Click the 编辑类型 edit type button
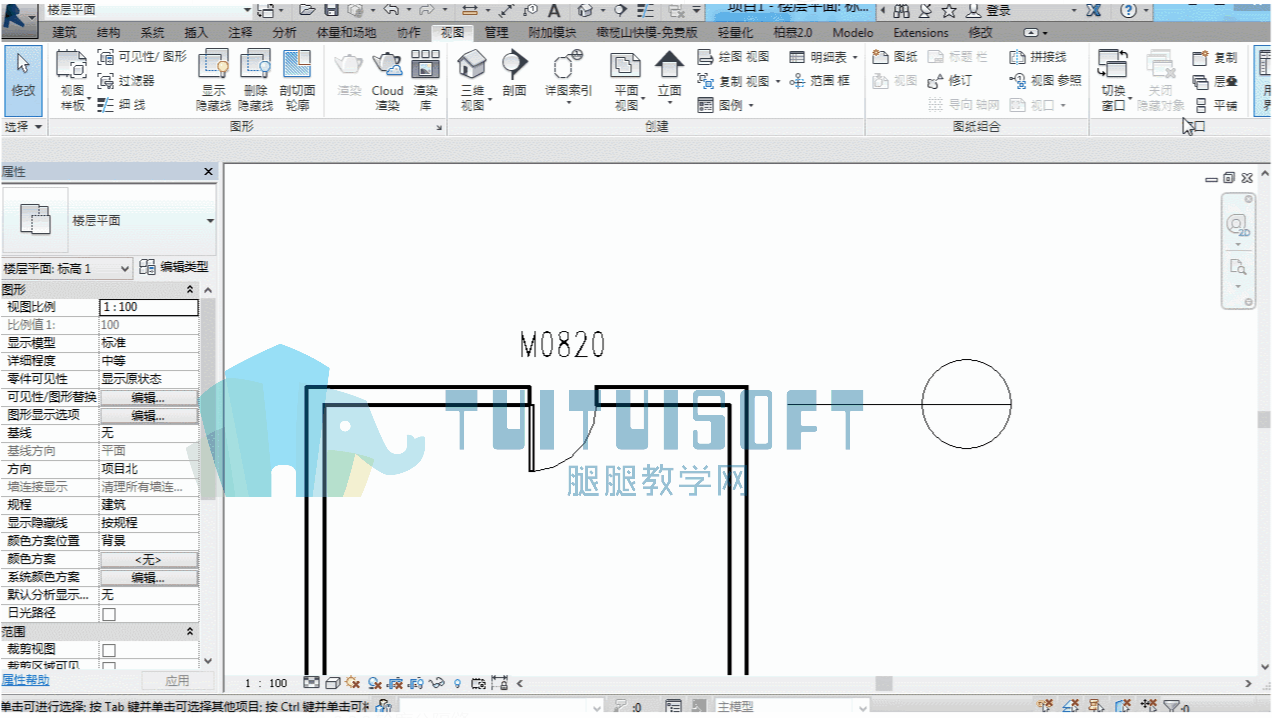1272x718 pixels. coord(174,267)
